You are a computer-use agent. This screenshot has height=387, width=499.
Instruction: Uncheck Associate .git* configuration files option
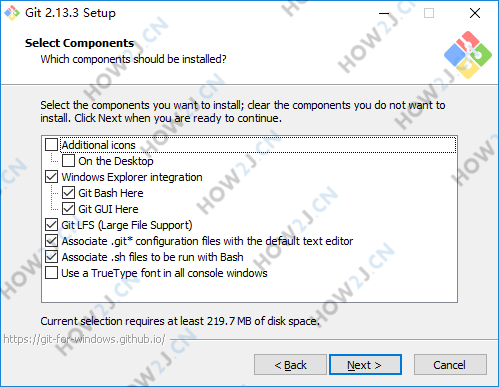pyautogui.click(x=51, y=241)
